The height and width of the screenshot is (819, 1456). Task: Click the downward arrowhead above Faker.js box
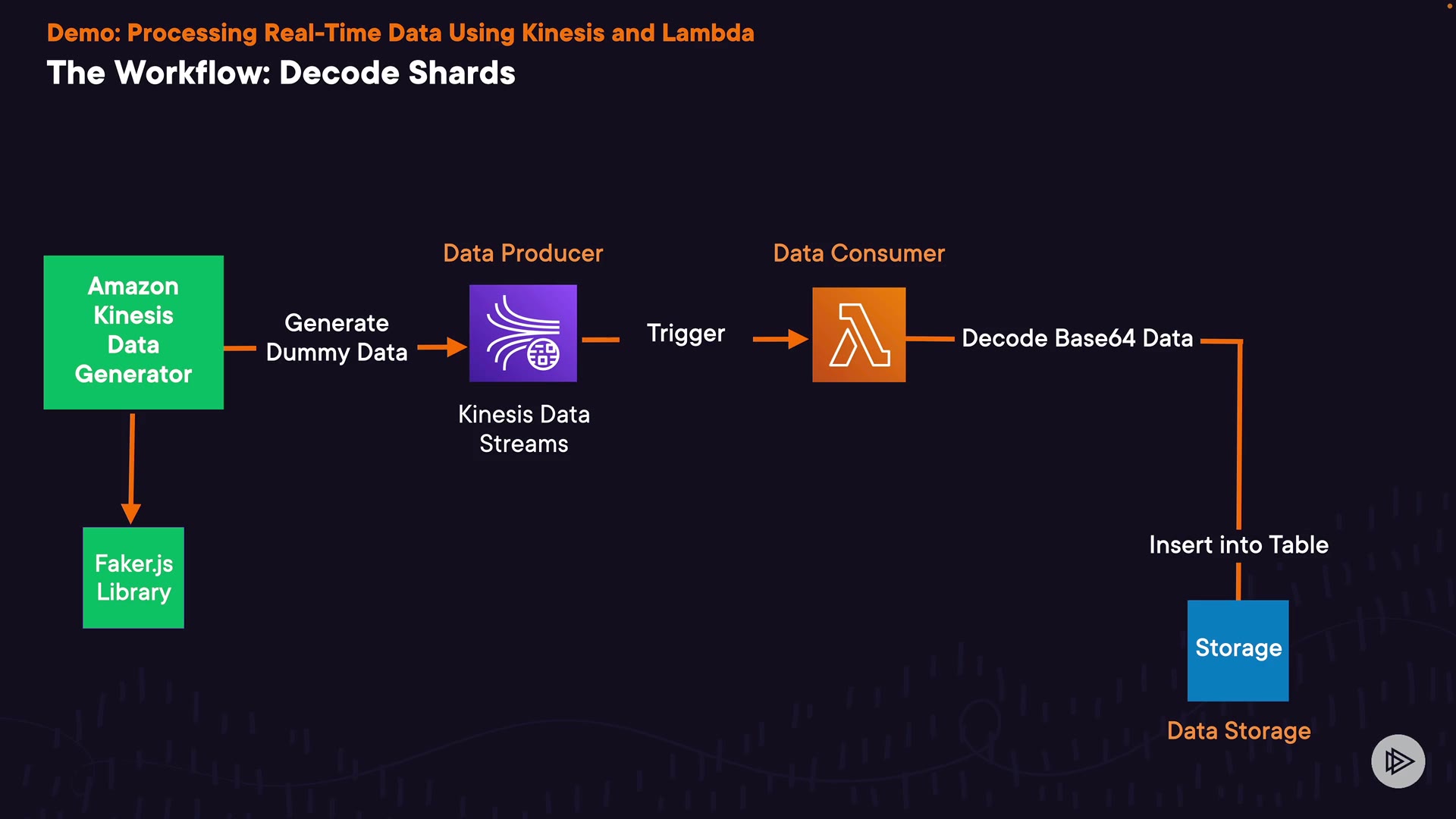coord(131,513)
